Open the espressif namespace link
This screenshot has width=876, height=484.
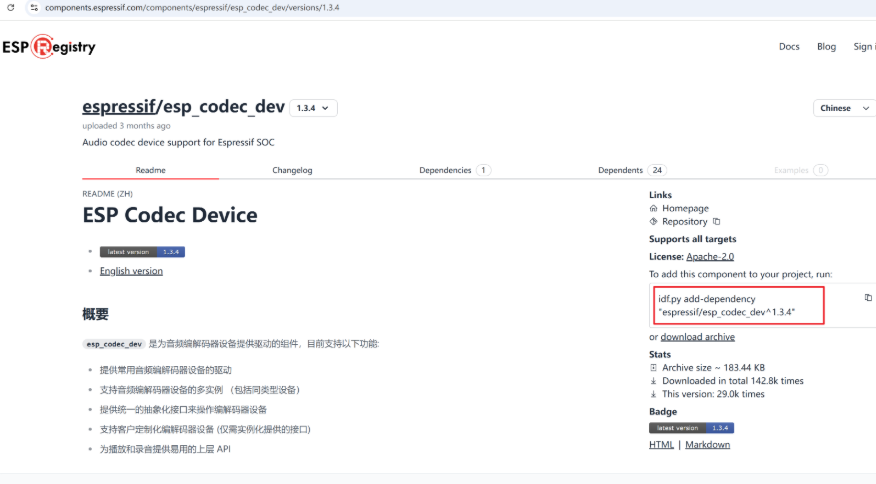(119, 106)
